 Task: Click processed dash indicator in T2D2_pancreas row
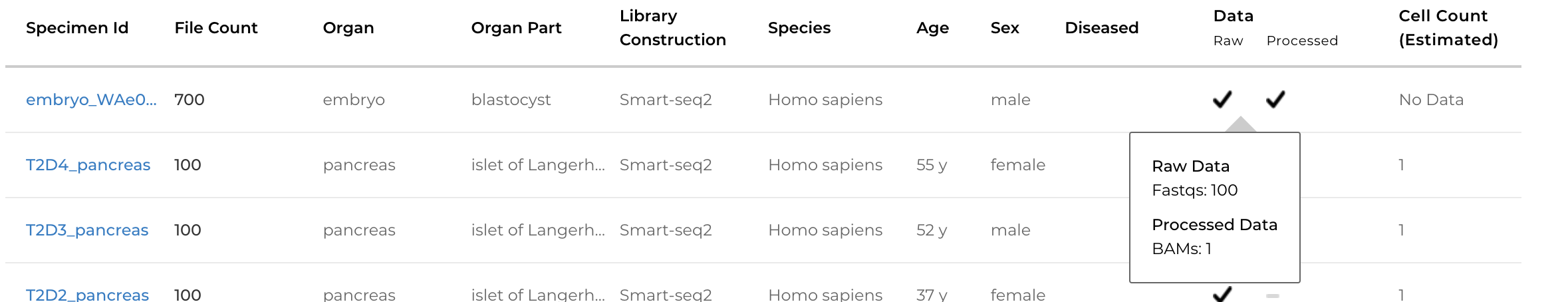pos(1272,296)
